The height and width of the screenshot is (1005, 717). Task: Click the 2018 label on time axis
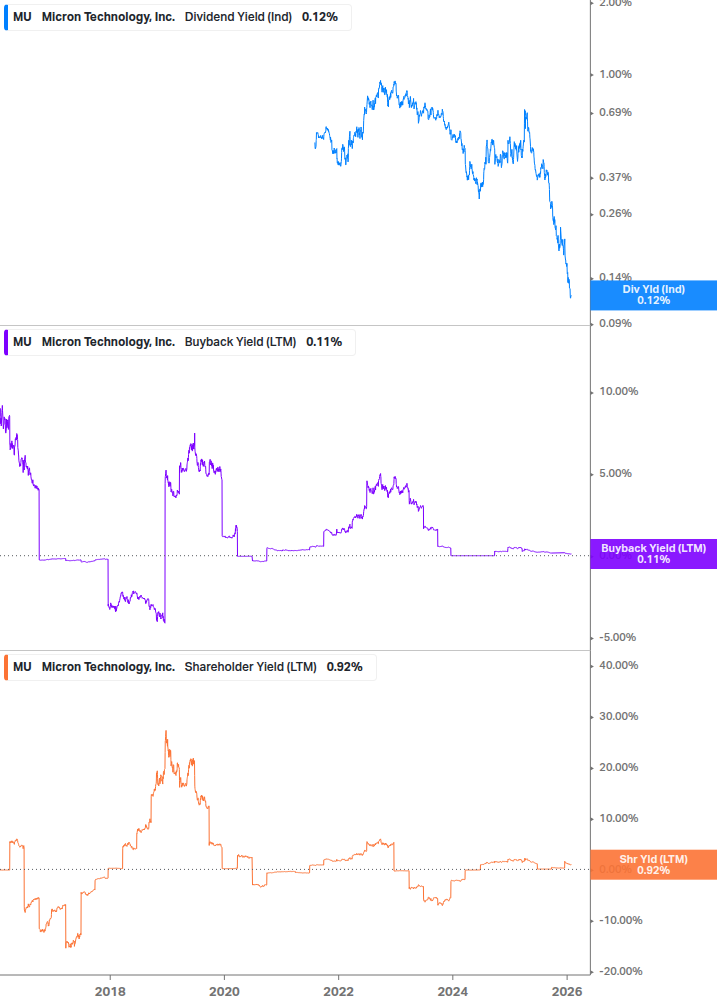(x=110, y=991)
